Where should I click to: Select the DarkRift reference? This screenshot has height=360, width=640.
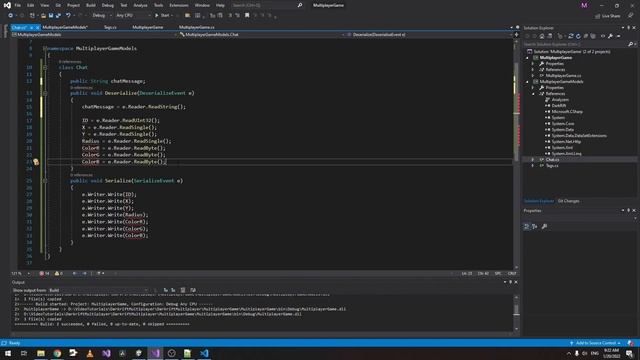click(559, 105)
